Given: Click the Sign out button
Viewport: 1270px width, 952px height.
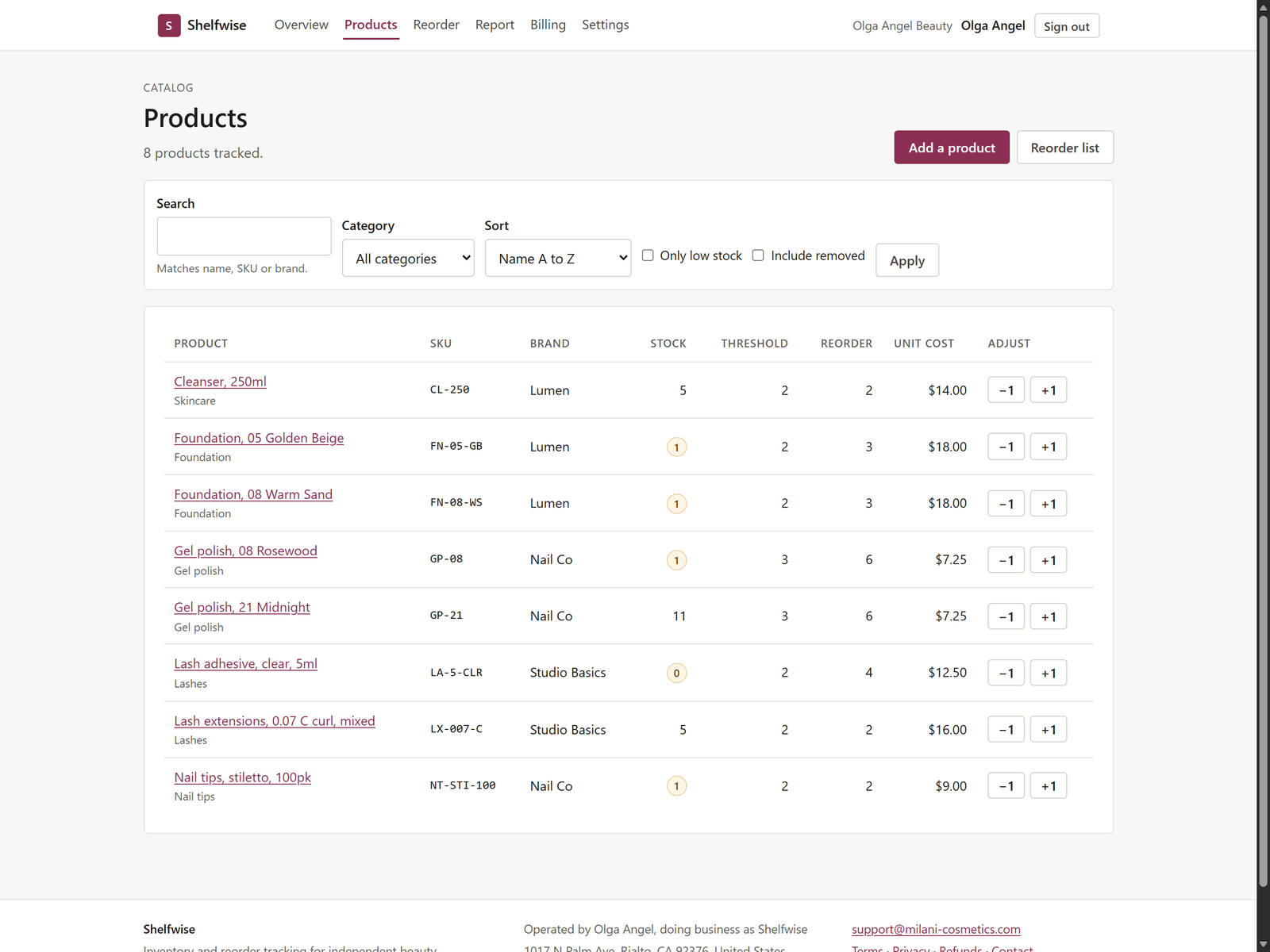Looking at the screenshot, I should coord(1066,26).
